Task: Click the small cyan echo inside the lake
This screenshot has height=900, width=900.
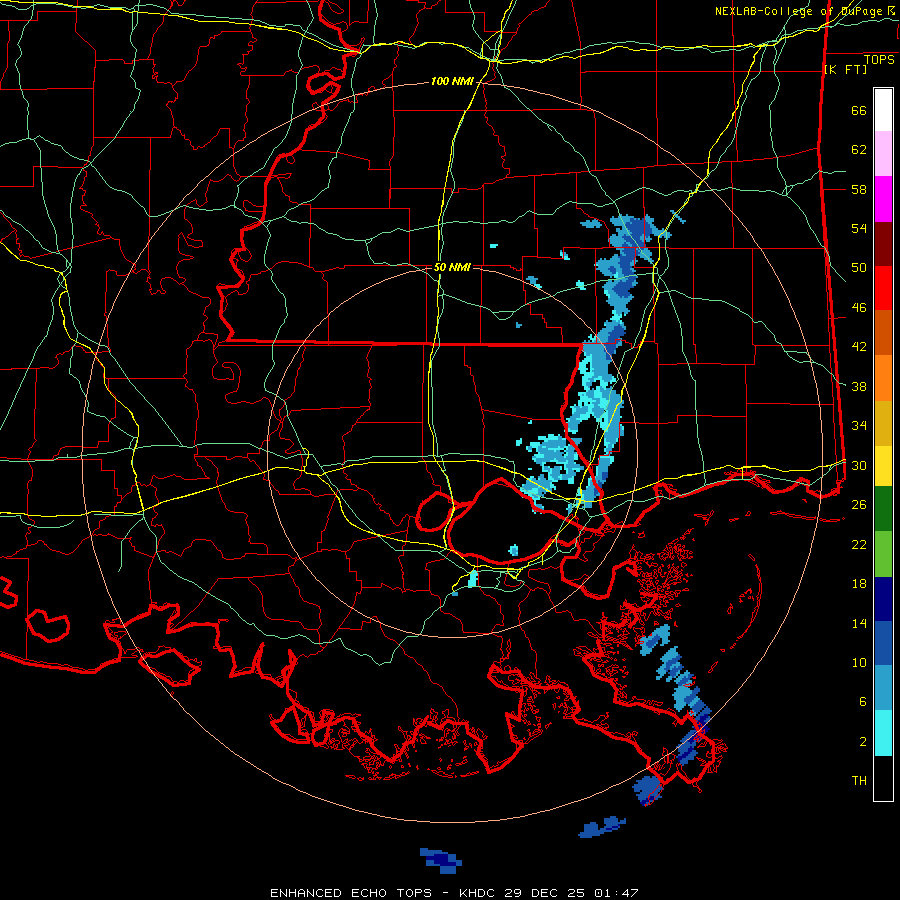Action: pos(513,550)
